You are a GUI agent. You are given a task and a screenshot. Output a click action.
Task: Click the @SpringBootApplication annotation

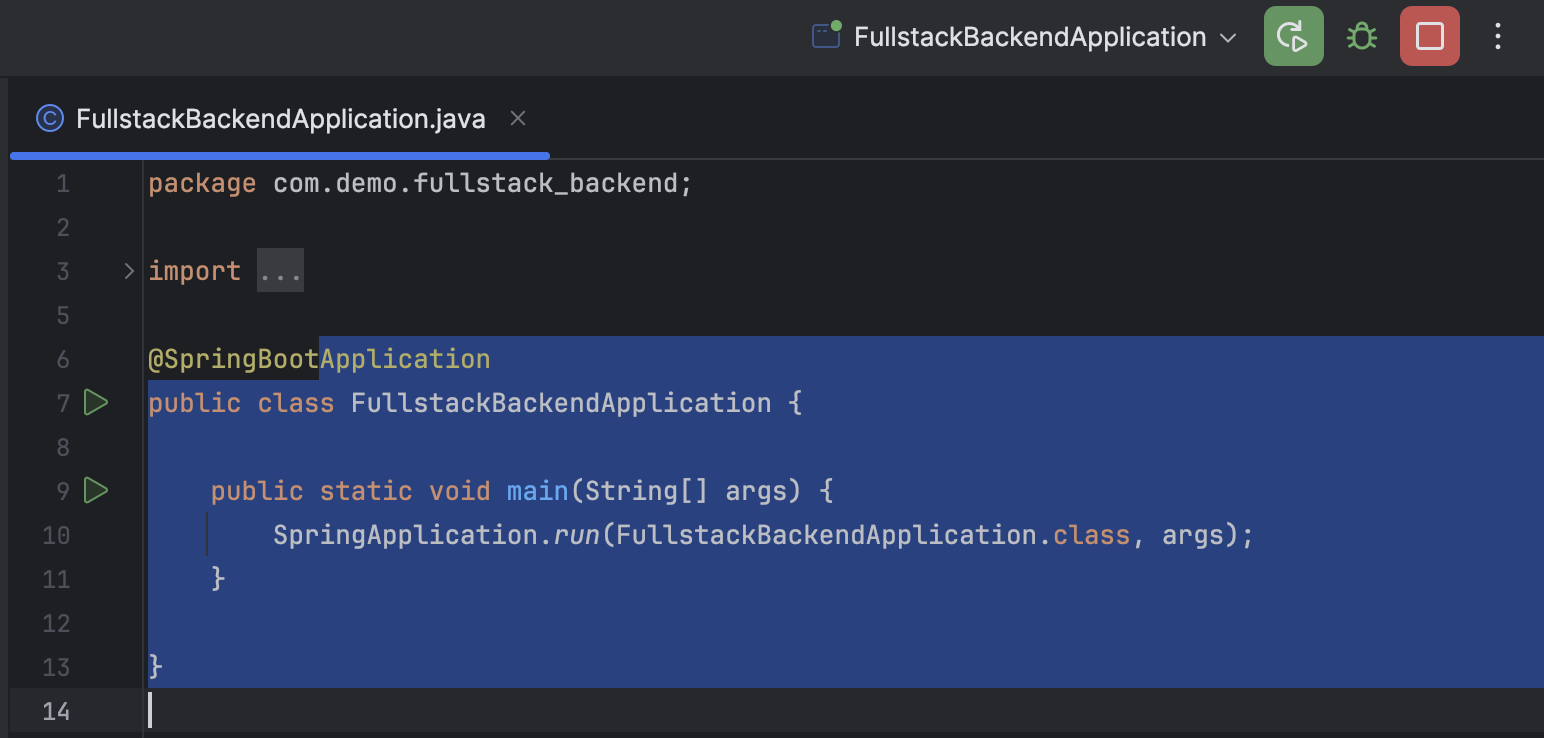point(319,359)
